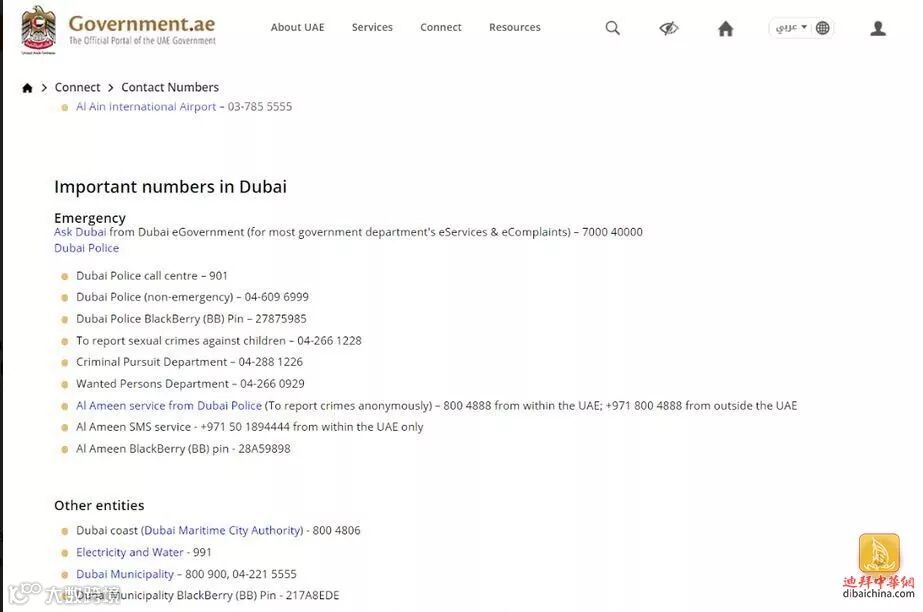923x612 pixels.
Task: Select 'Dubai Police (non-emergency)' number row
Action: 192,297
